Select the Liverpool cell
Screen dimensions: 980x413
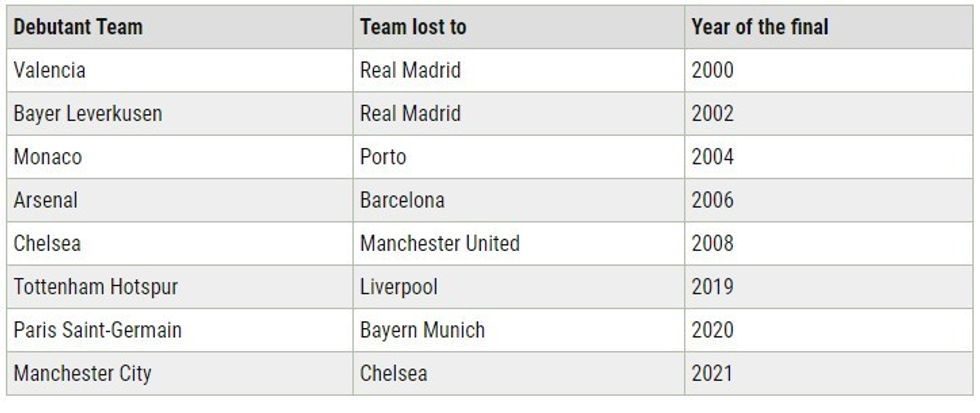tap(399, 287)
